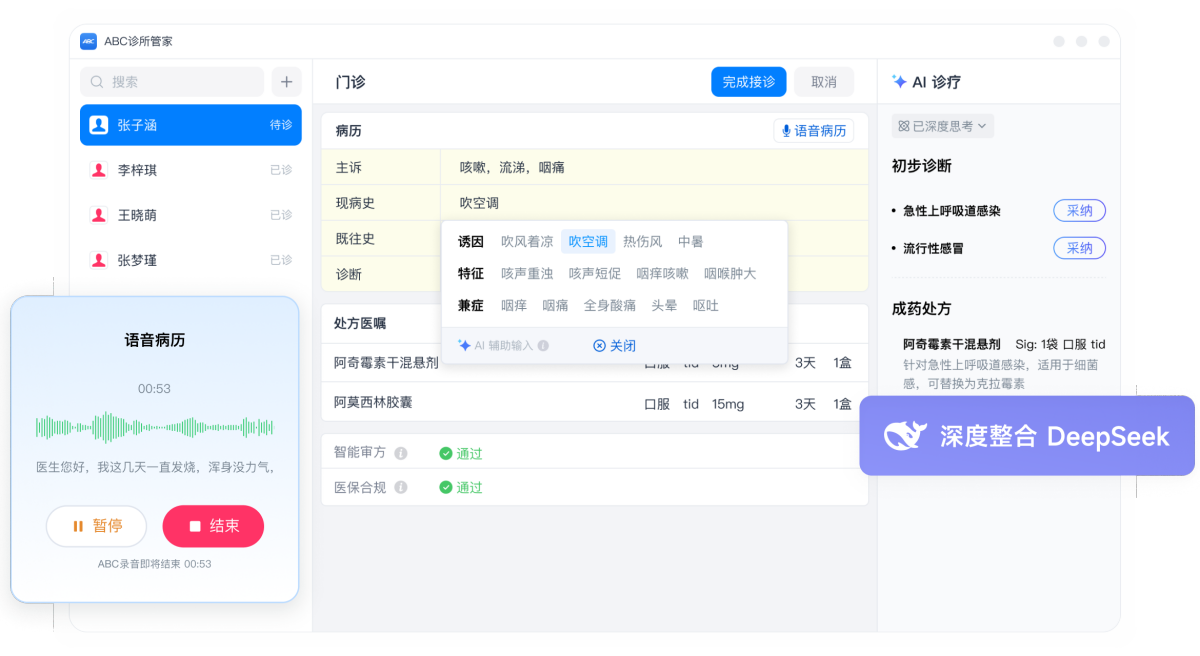Click the patient search field
This screenshot has height=656, width=1200.
[x=172, y=82]
